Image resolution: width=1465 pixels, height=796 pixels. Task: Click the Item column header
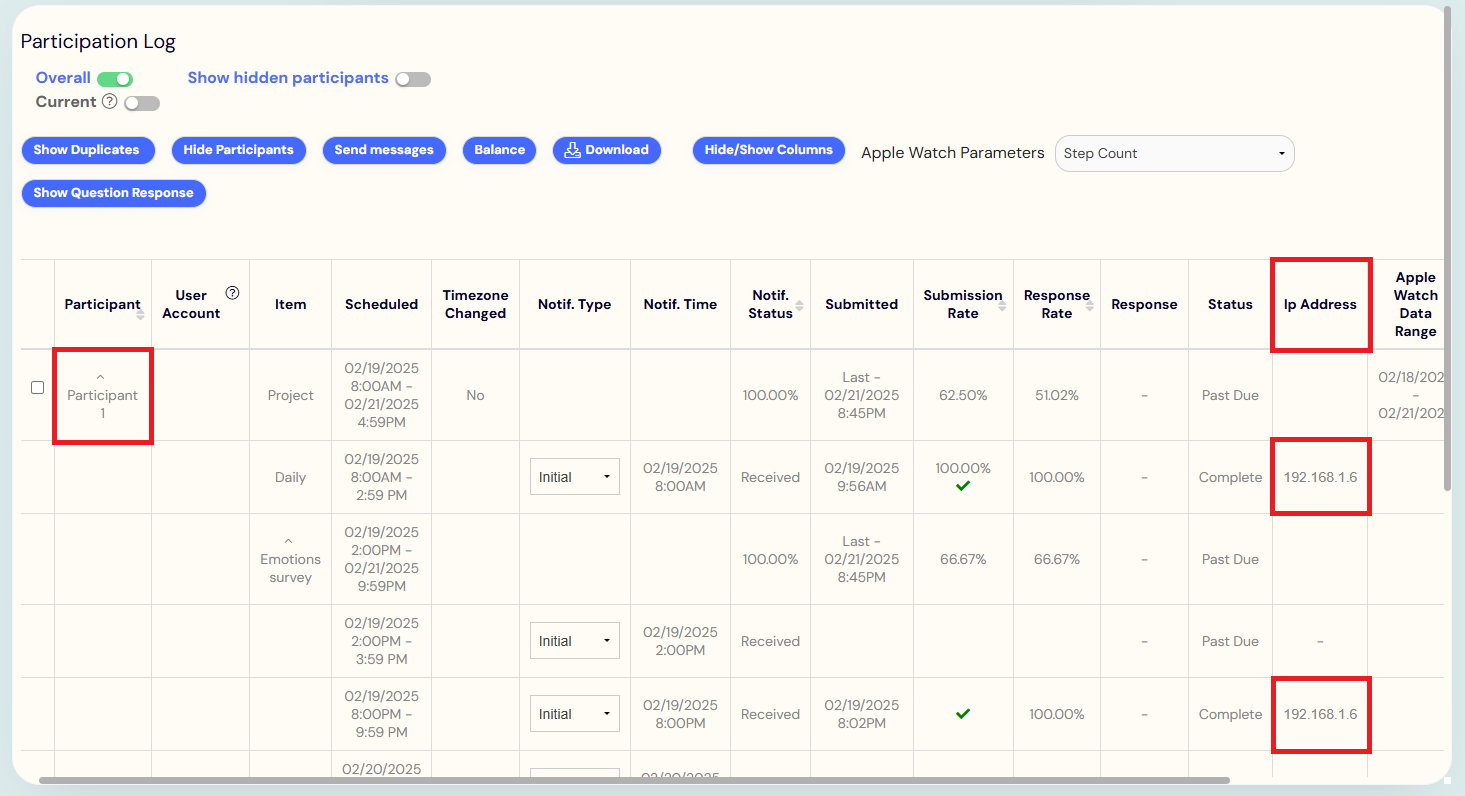click(x=290, y=304)
